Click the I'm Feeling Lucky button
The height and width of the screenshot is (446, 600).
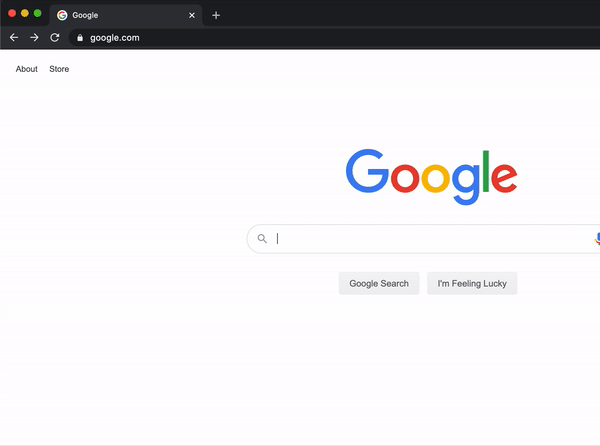click(472, 283)
